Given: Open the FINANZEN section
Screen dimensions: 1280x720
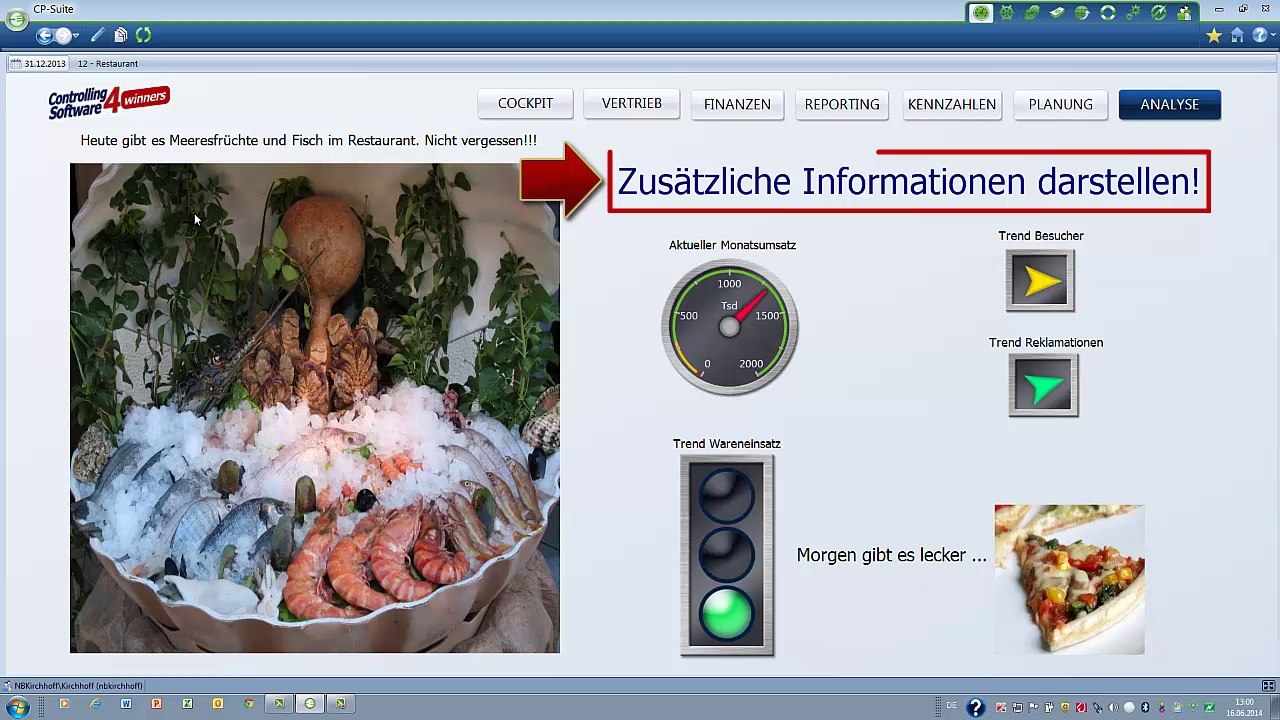Looking at the screenshot, I should click(737, 104).
